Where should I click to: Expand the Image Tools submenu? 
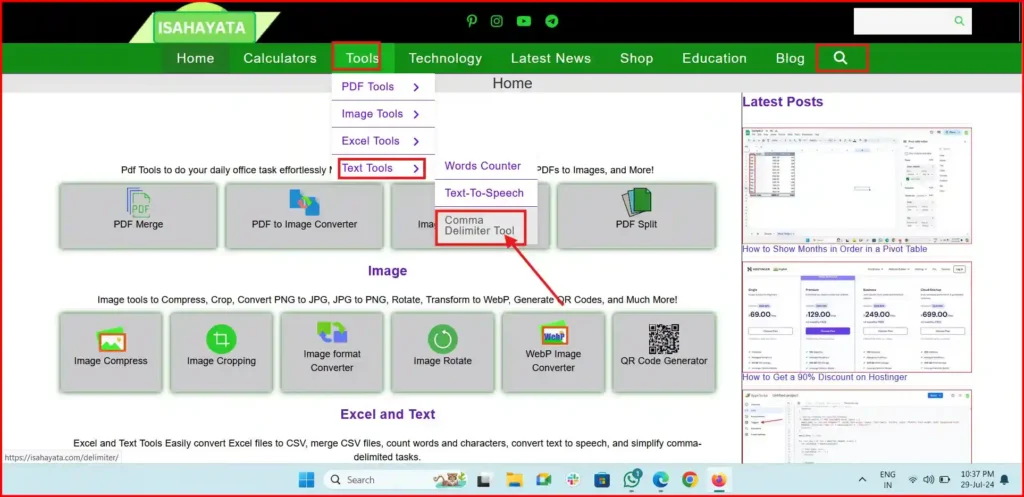382,114
